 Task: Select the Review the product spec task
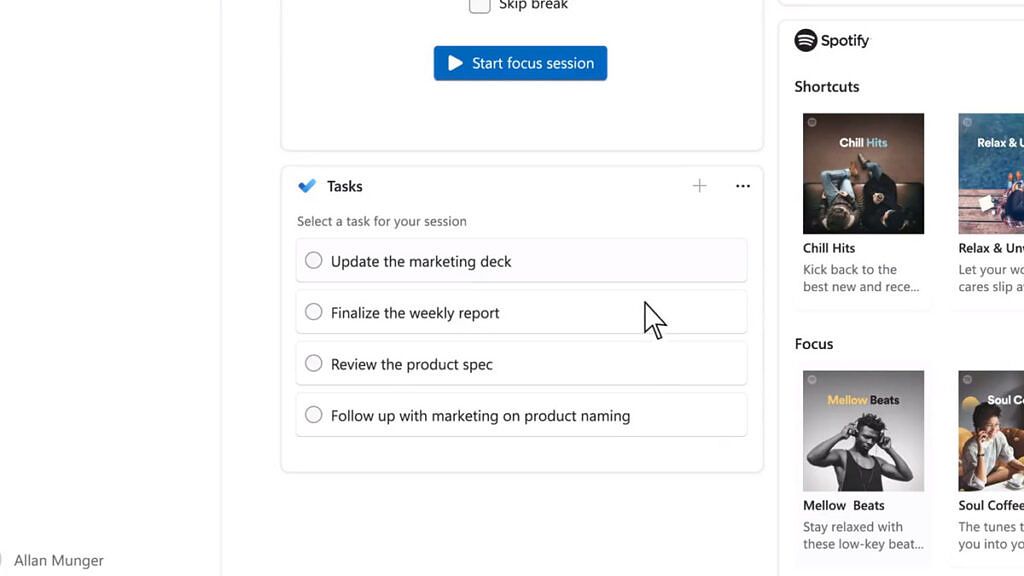[x=313, y=364]
